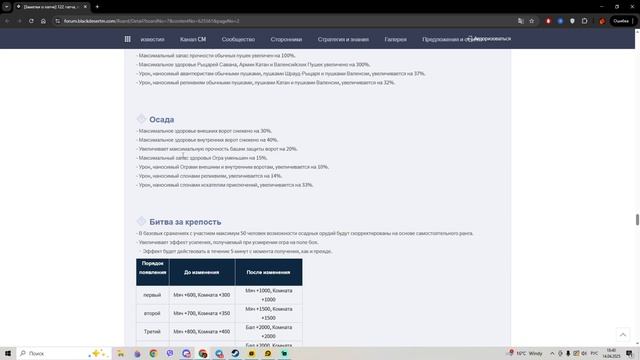
Task: Open the red extension icon
Action: 548,21
